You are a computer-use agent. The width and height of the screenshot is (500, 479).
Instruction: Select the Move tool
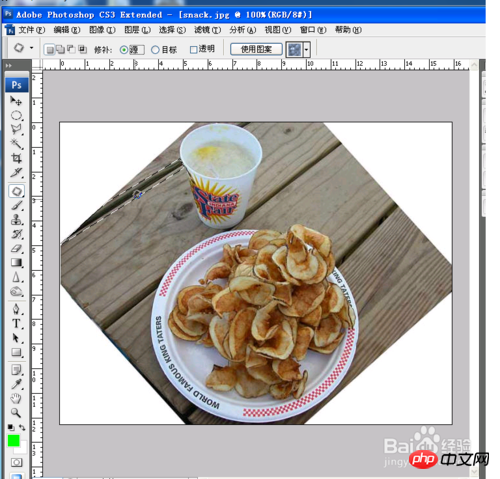point(16,100)
